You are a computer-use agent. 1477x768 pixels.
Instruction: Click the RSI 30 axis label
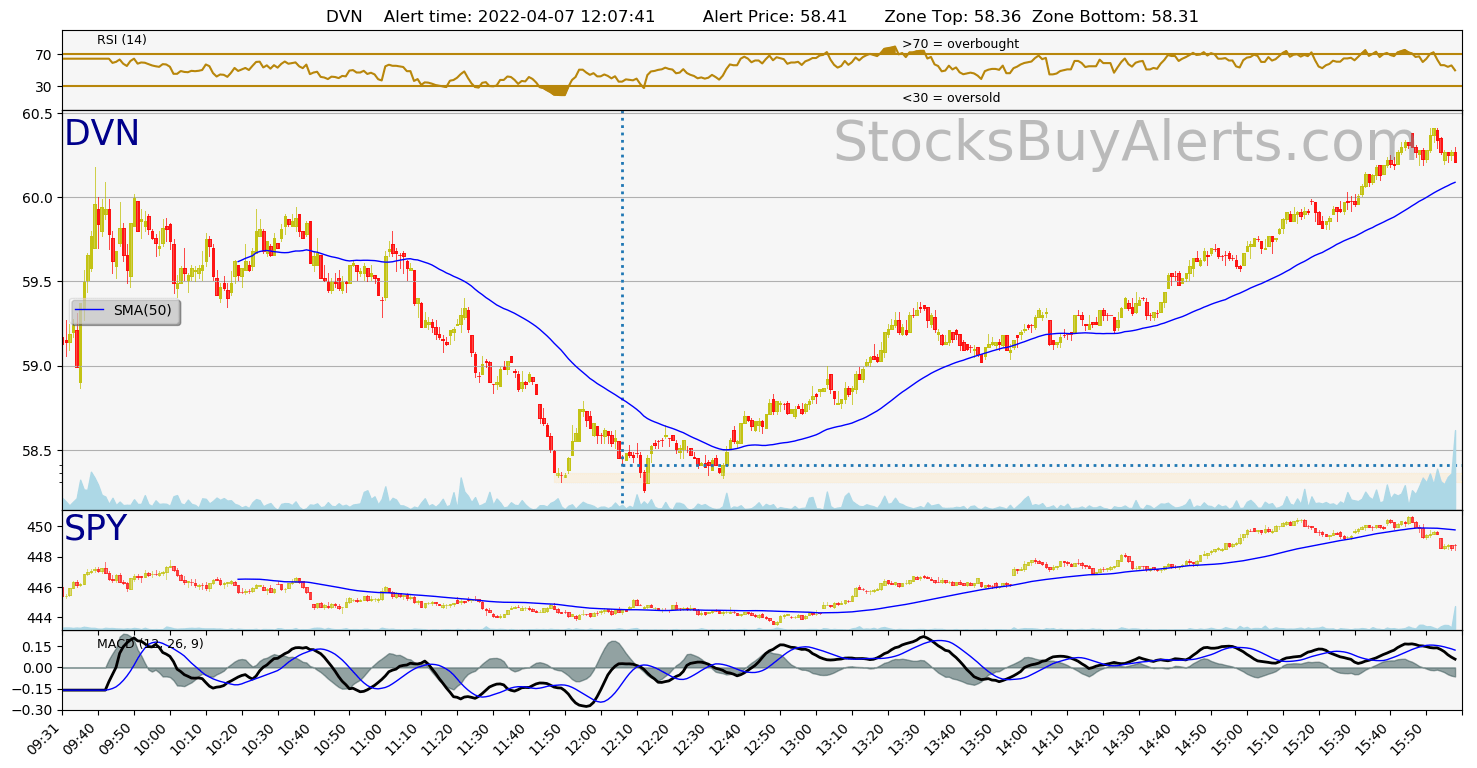pyautogui.click(x=44, y=87)
